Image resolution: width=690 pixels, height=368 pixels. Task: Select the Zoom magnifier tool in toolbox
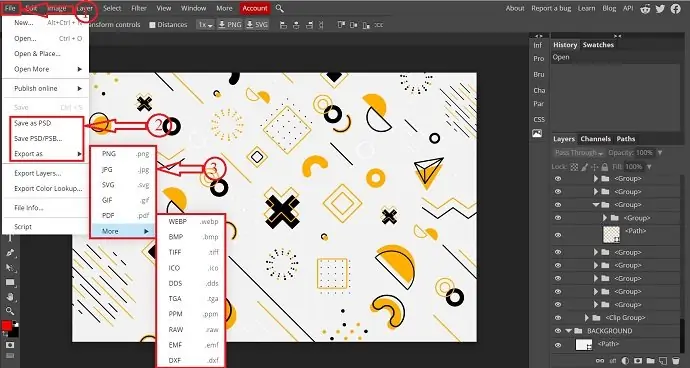(10, 312)
